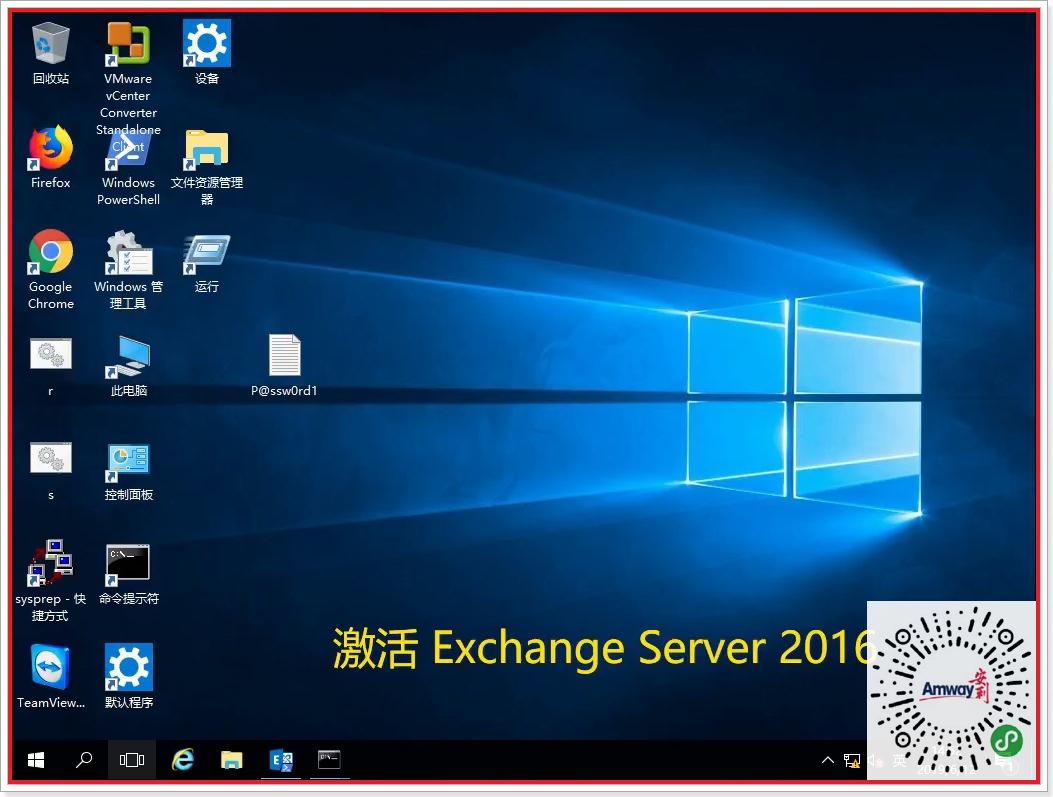
Task: Switch to the command prompt taskbar window
Action: pyautogui.click(x=329, y=760)
